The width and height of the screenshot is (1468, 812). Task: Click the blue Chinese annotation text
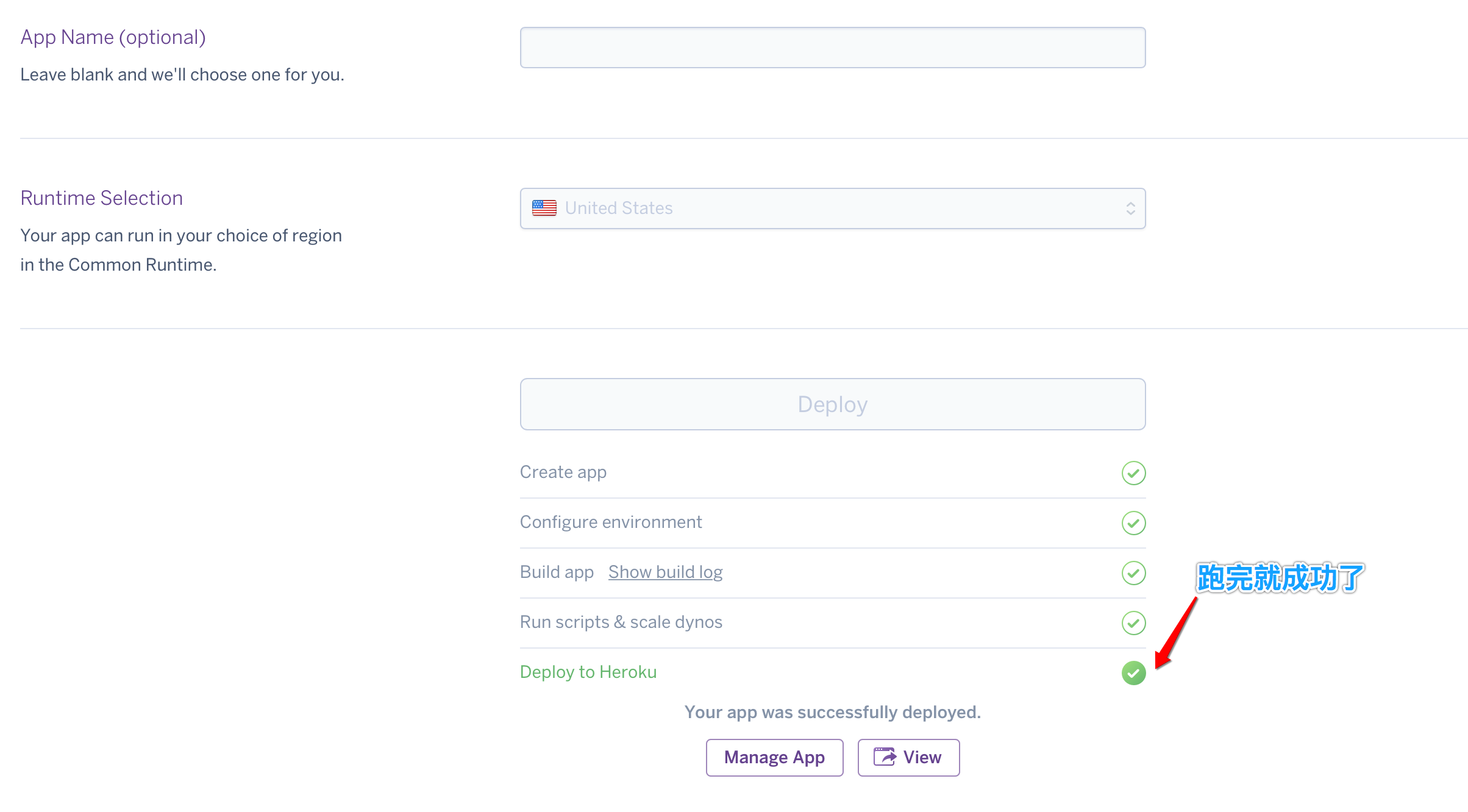(1279, 578)
